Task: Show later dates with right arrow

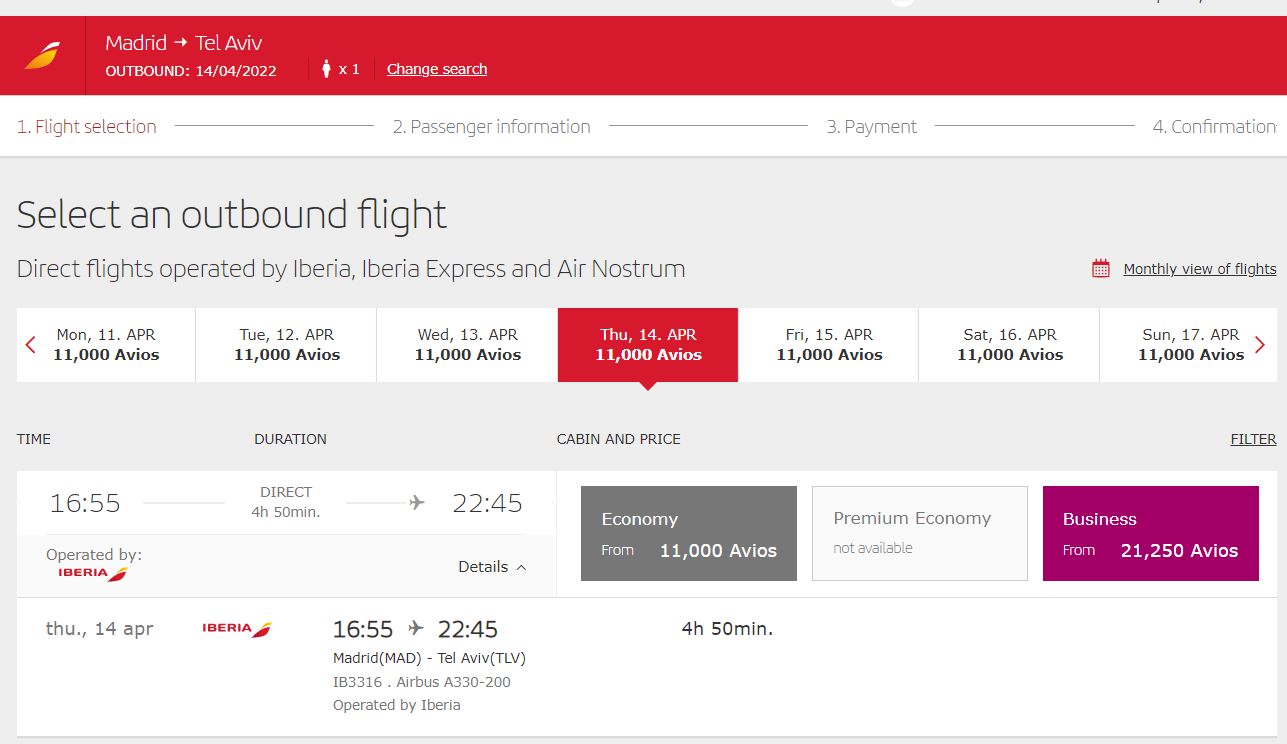Action: tap(1260, 345)
